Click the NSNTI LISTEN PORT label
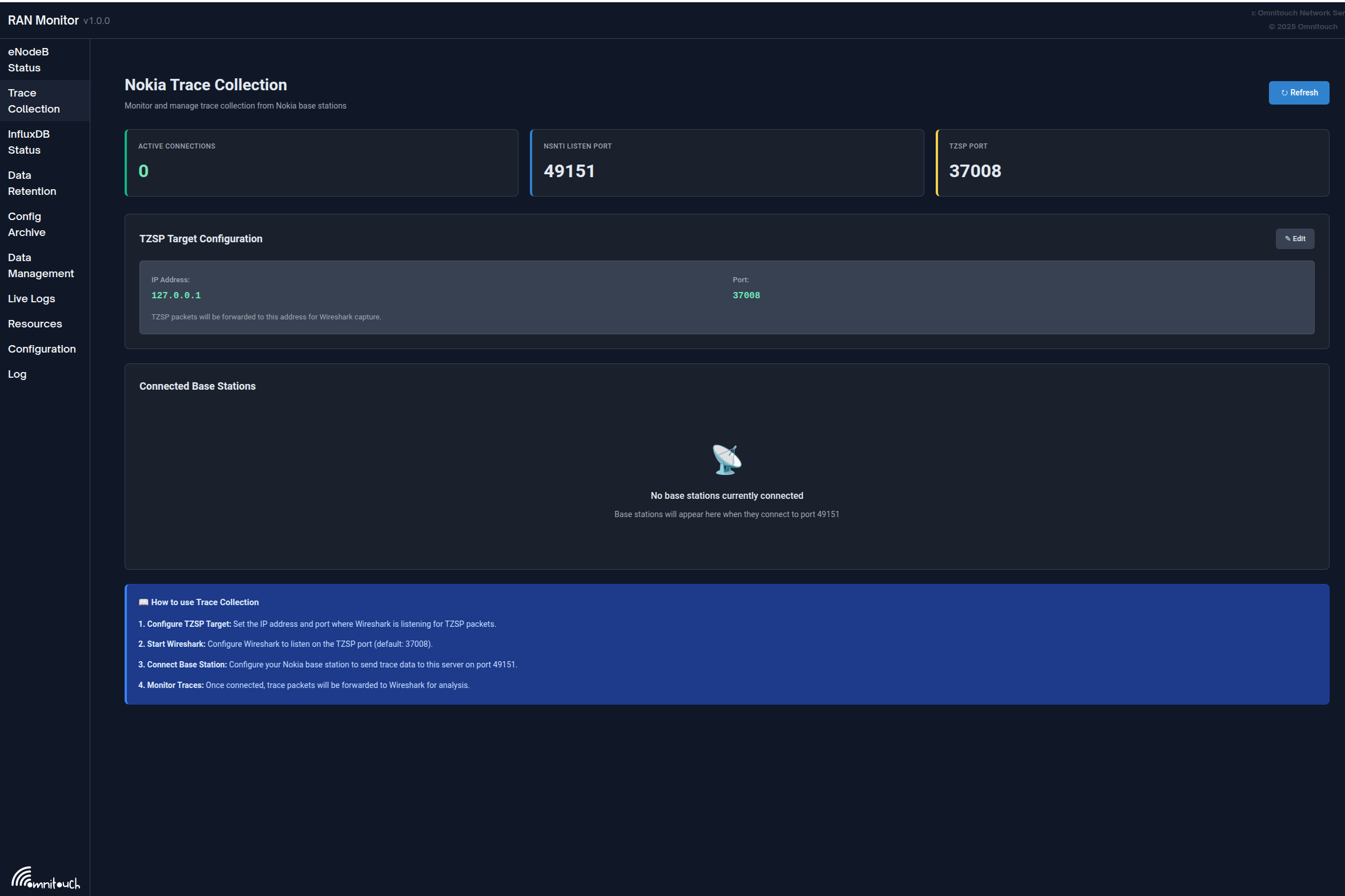 [577, 146]
